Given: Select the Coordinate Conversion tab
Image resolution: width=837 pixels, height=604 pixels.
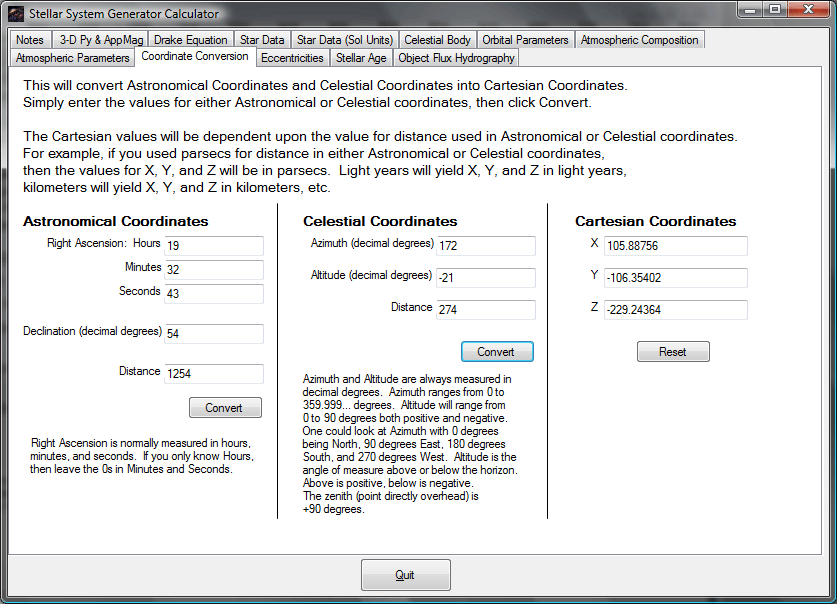Looking at the screenshot, I should click(x=195, y=57).
